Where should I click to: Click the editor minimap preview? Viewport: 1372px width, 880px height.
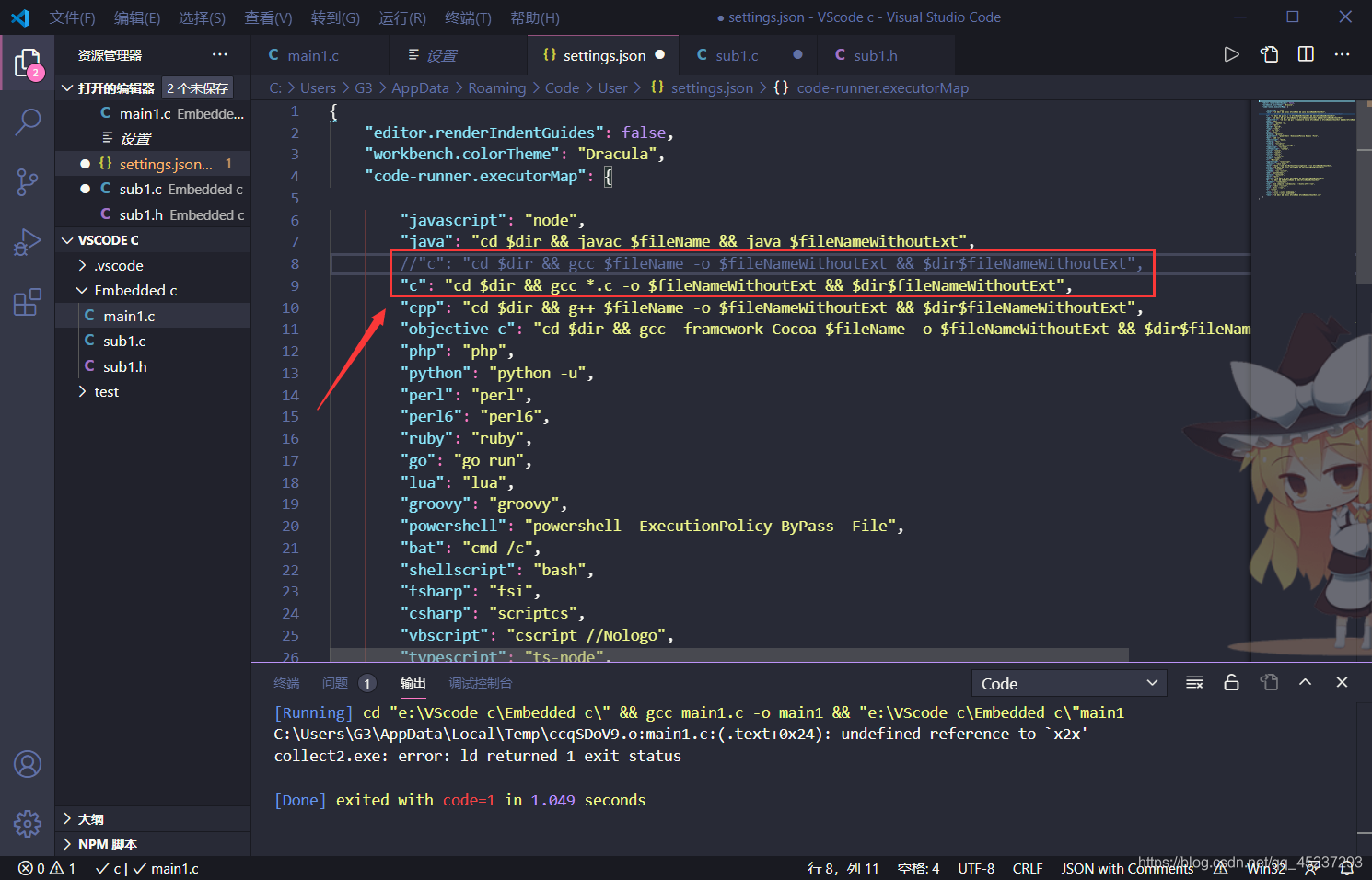[x=1306, y=149]
